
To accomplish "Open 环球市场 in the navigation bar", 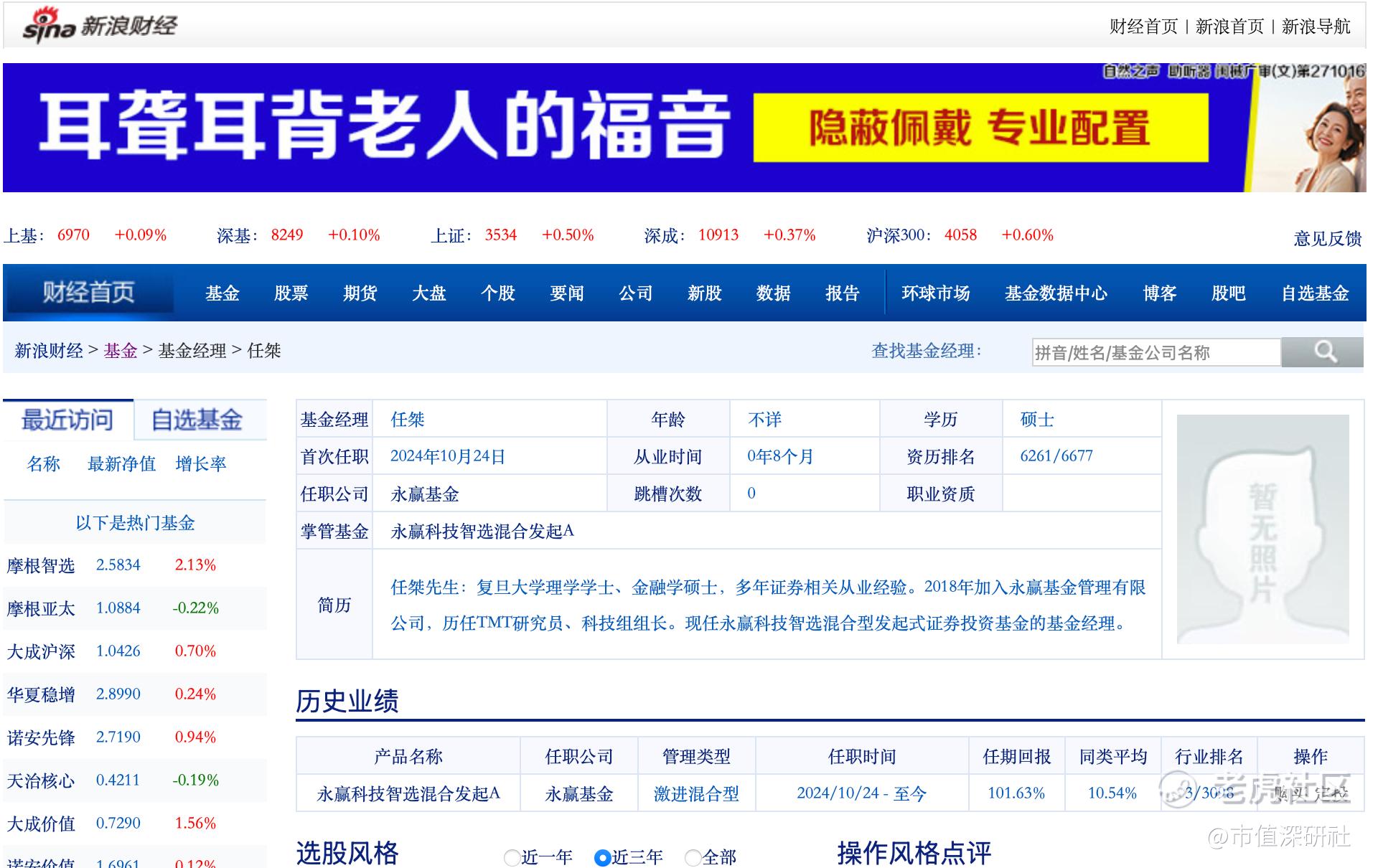I will (936, 293).
